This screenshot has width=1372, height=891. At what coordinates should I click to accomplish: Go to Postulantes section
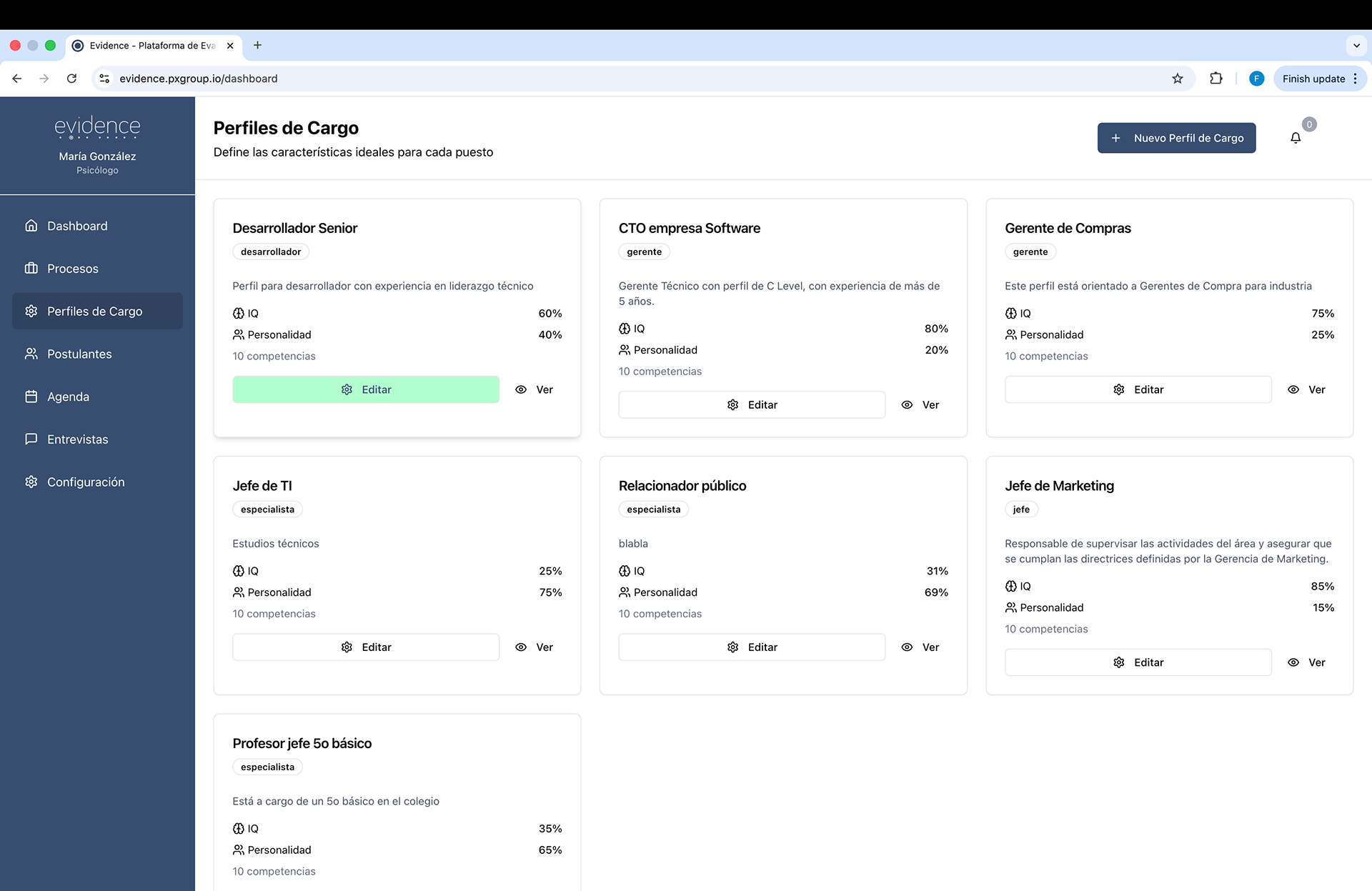(x=79, y=354)
